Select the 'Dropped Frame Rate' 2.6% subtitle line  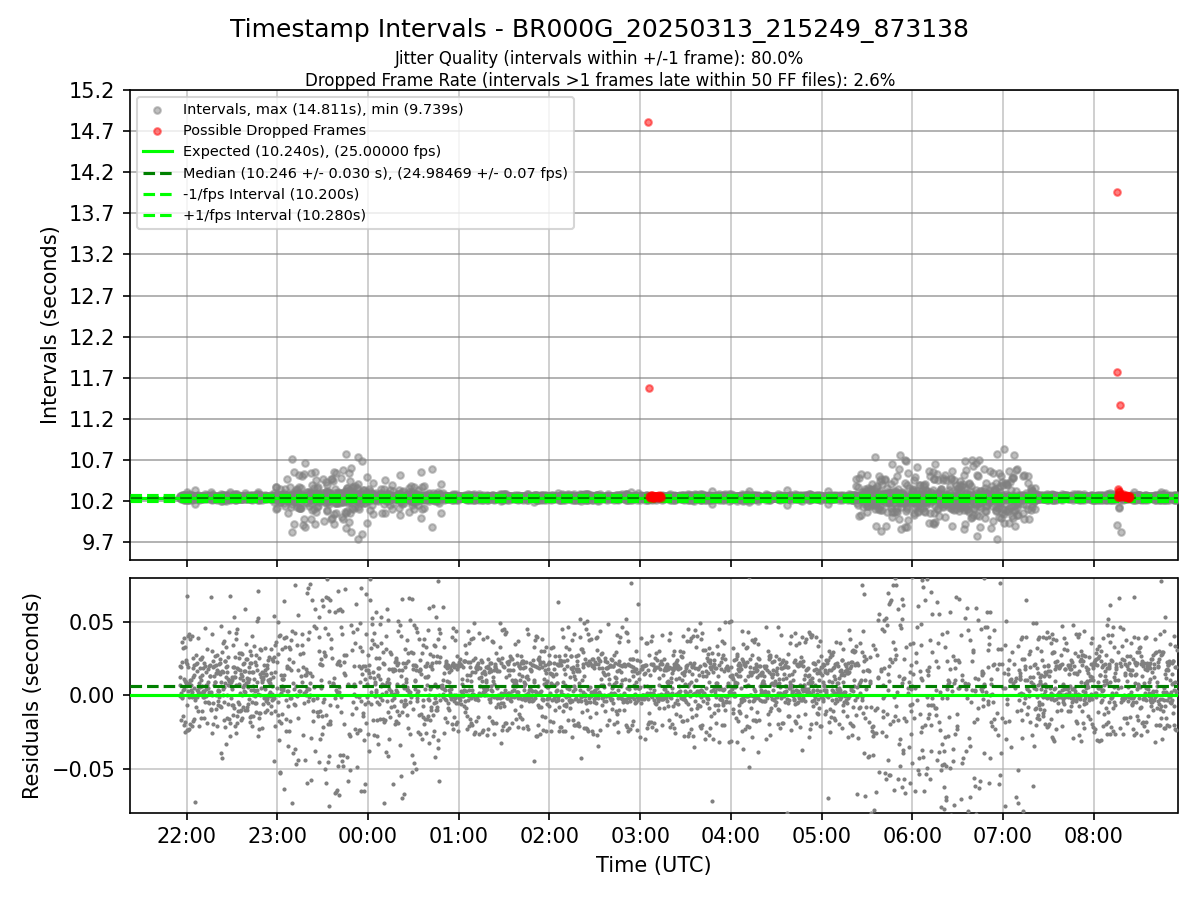(599, 79)
